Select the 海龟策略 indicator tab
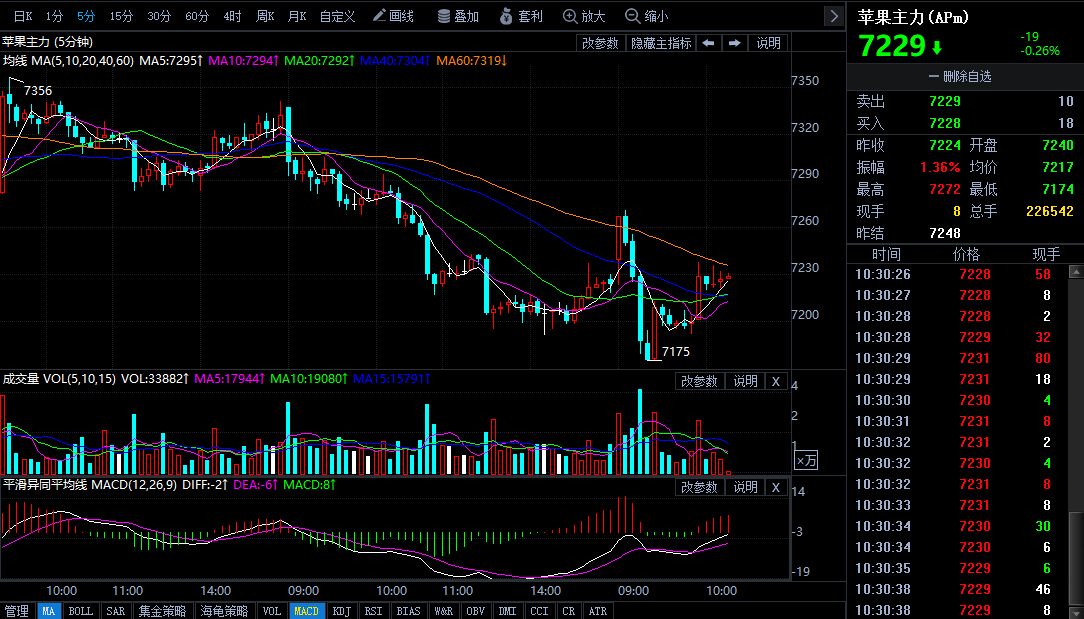 click(x=224, y=611)
